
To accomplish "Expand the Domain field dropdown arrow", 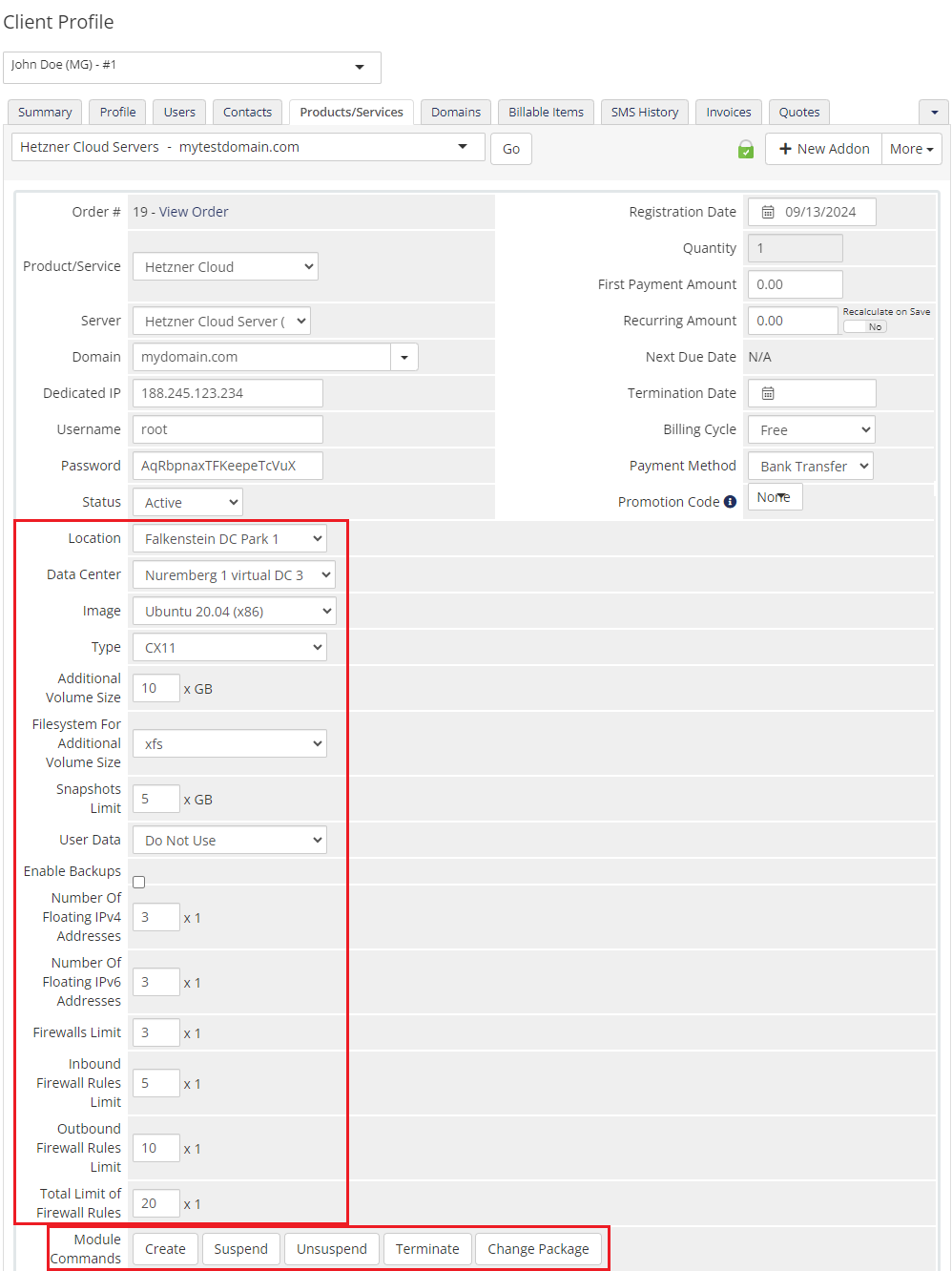I will coord(404,357).
